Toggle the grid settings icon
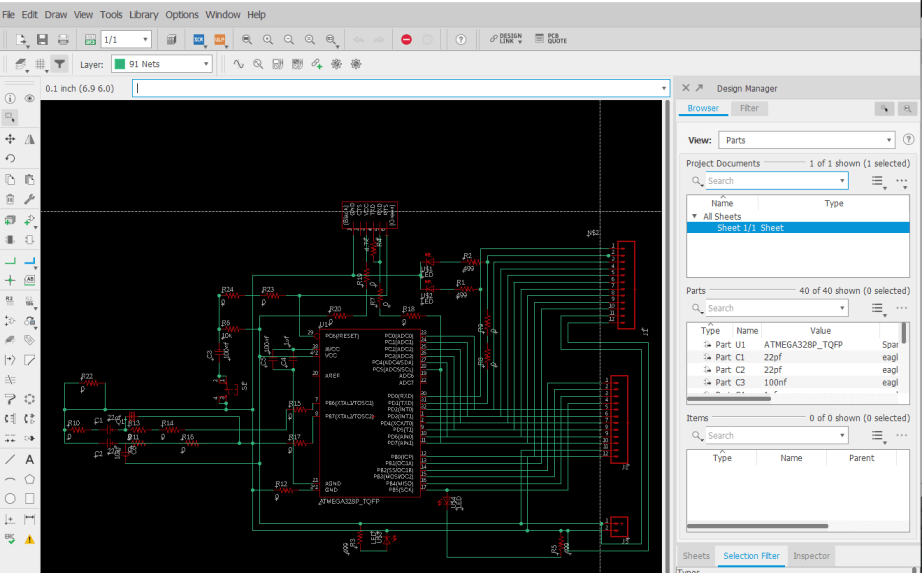This screenshot has width=922, height=573. (x=41, y=64)
